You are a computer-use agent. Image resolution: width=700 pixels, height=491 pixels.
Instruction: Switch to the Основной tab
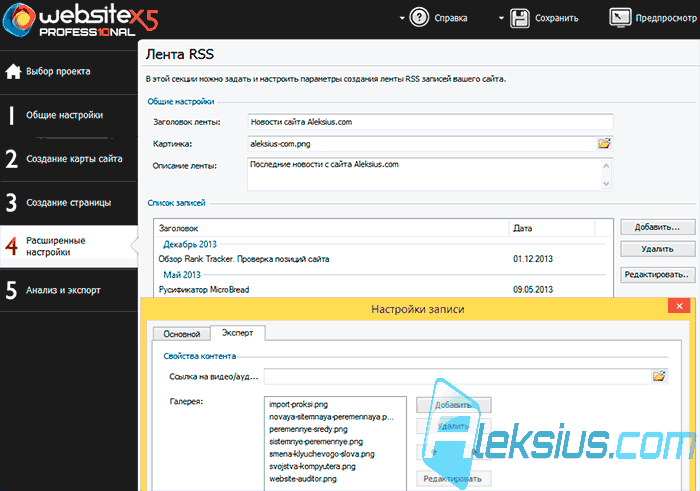(x=181, y=334)
